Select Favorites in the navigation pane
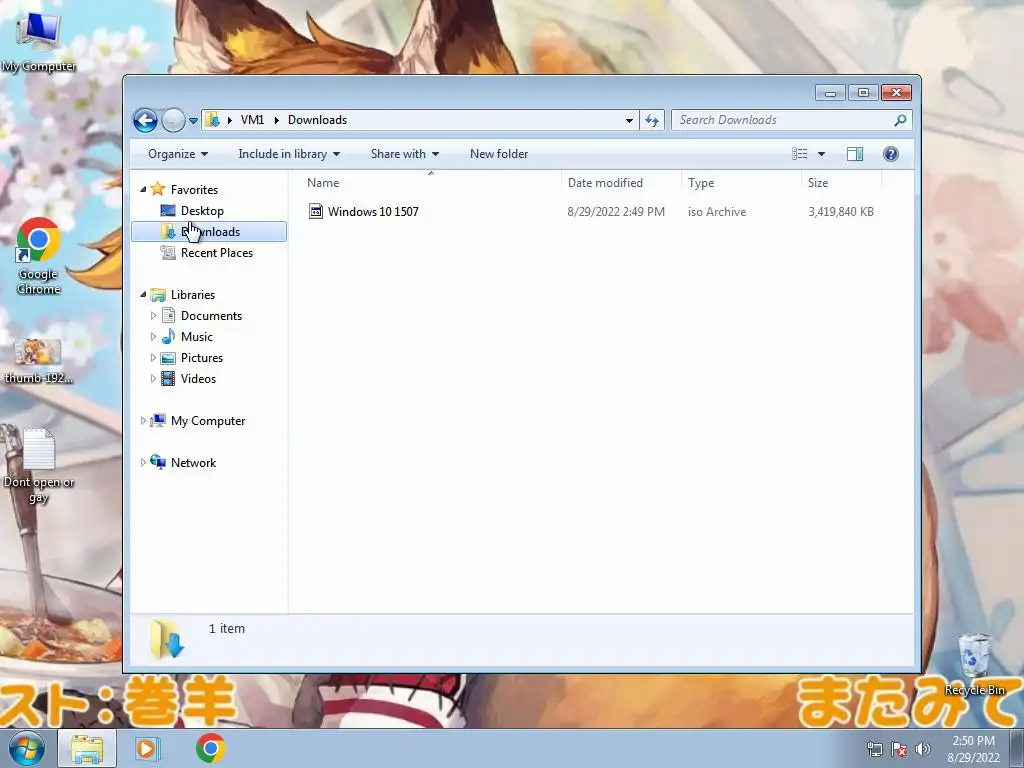The width and height of the screenshot is (1024, 768). 194,189
